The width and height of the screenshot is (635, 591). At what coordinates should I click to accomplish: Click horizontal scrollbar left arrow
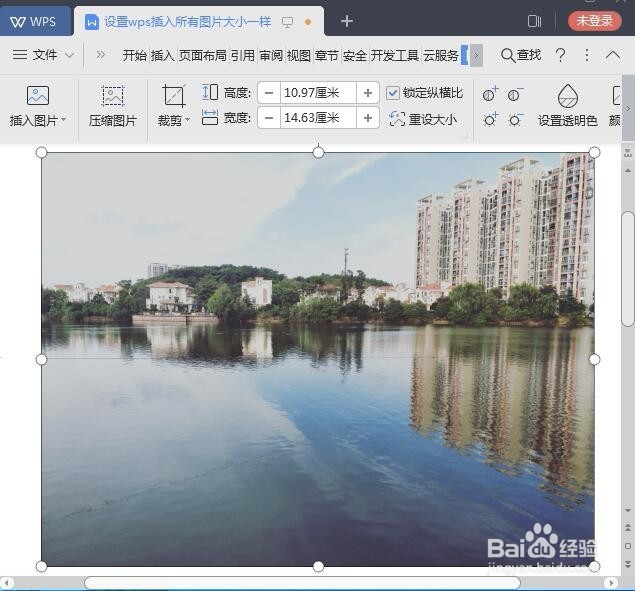coord(6,583)
